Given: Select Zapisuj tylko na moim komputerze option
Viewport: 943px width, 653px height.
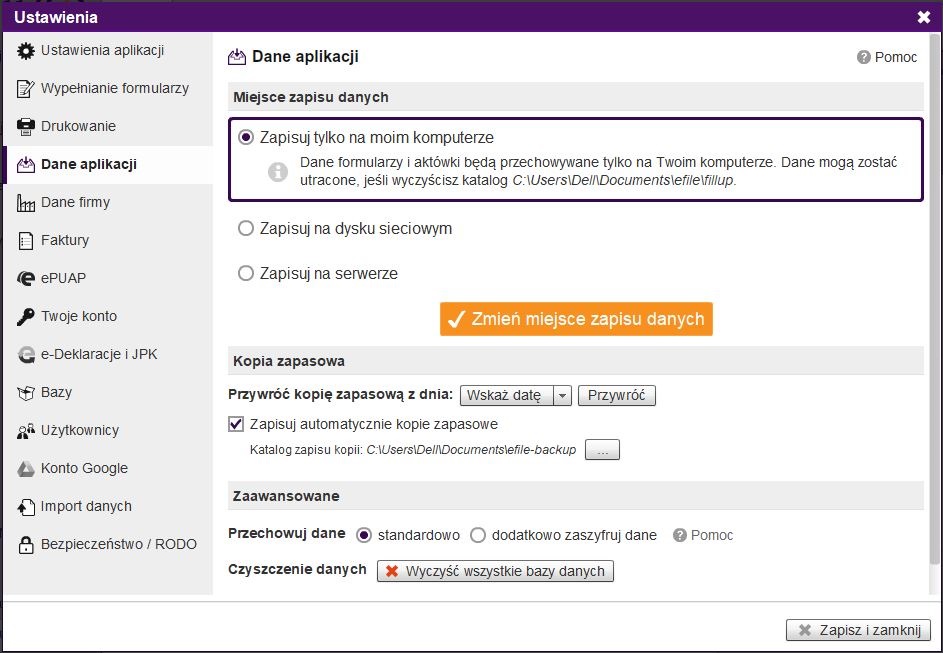Looking at the screenshot, I should (x=245, y=138).
